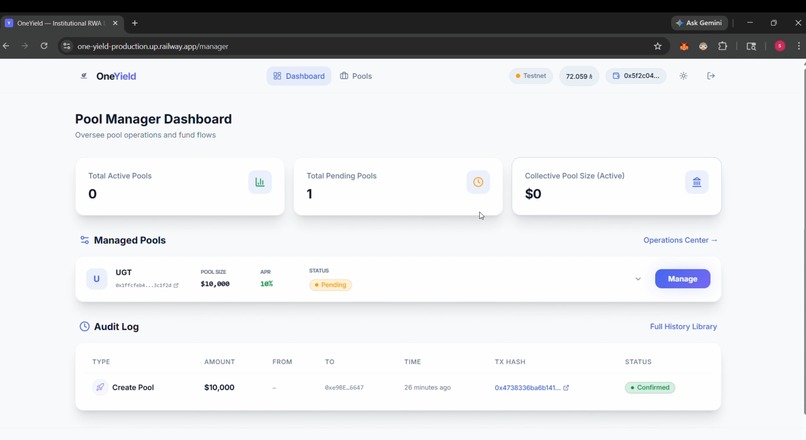Click the Create Pool type label
806x440 pixels.
click(133, 388)
